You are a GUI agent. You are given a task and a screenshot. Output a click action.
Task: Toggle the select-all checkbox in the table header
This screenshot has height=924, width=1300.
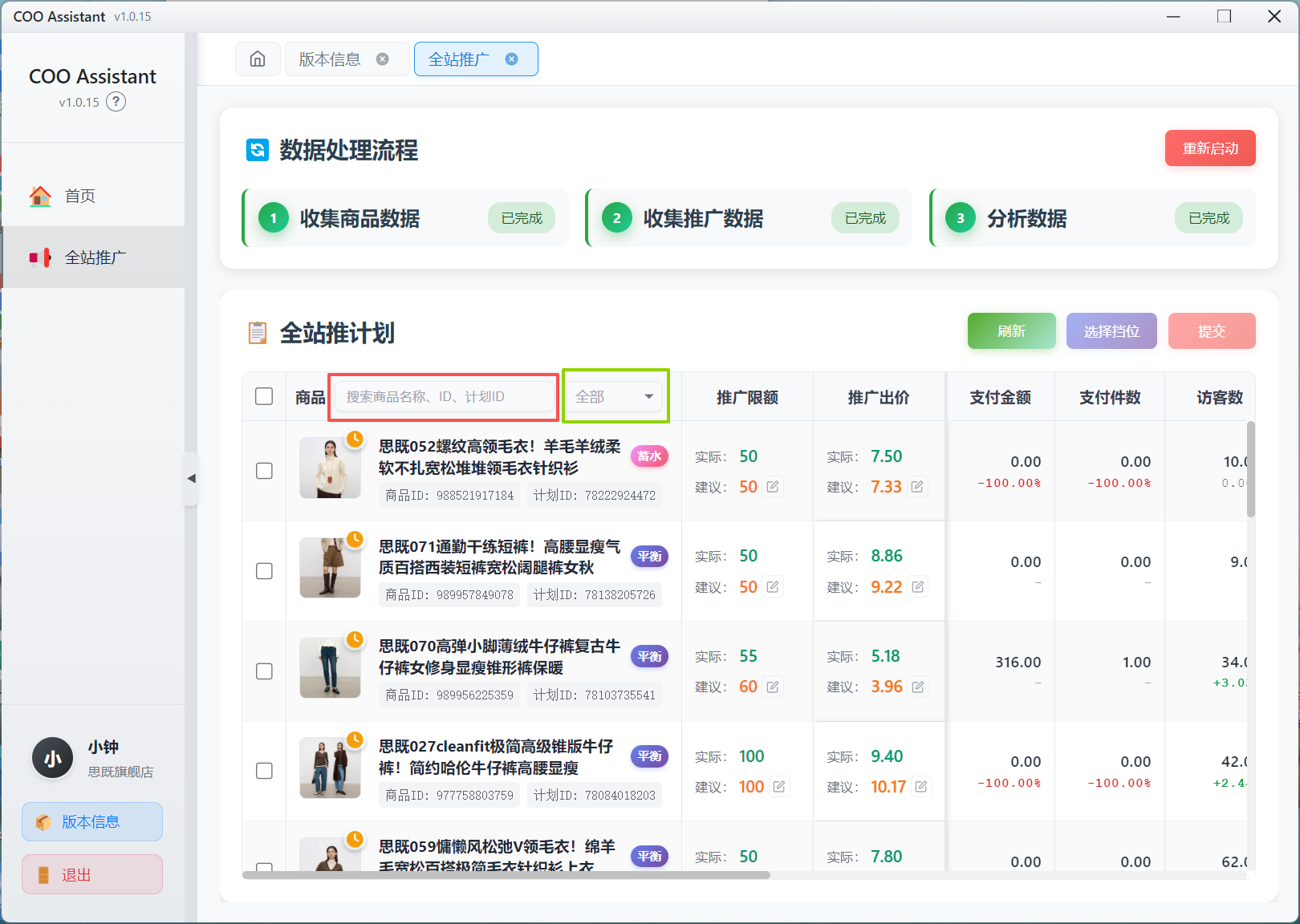click(x=264, y=395)
